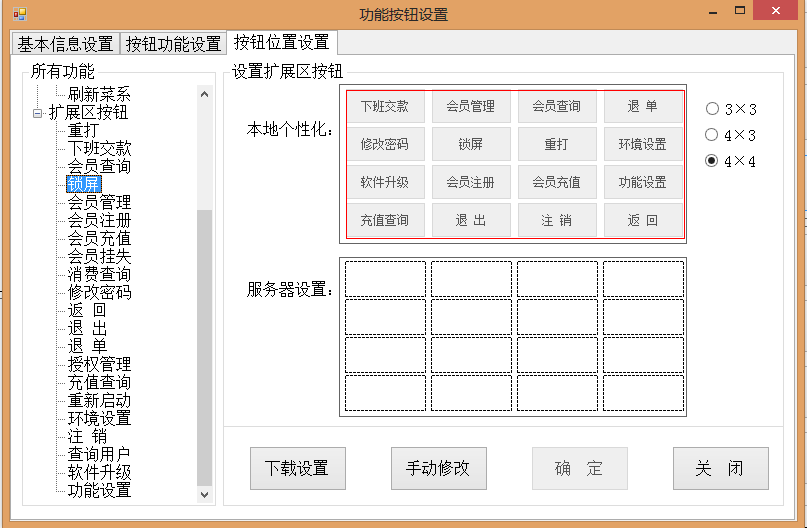Click the 手动修改 button
The image size is (807, 528).
[x=438, y=468]
